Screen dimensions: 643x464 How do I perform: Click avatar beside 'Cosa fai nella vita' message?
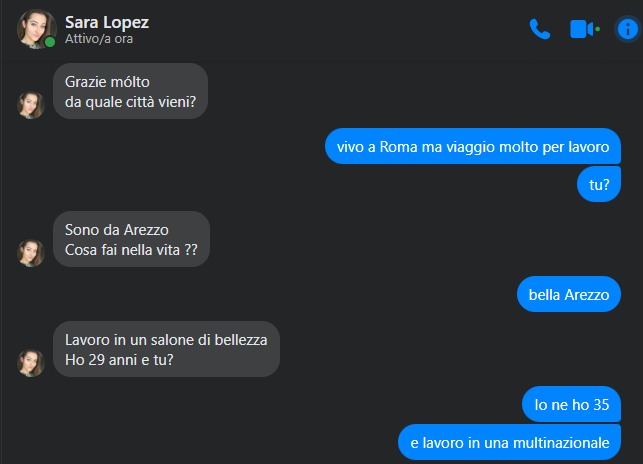pos(31,252)
